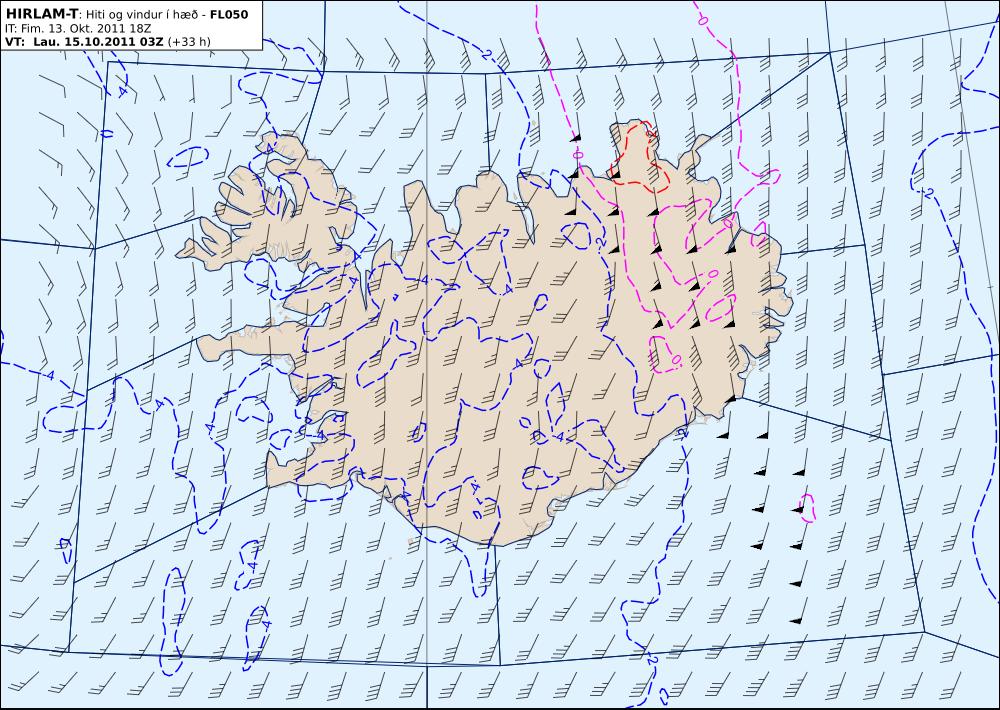Click the "Lau. 15.10.2011 03Z" valid time
This screenshot has width=1000, height=710.
(98, 42)
